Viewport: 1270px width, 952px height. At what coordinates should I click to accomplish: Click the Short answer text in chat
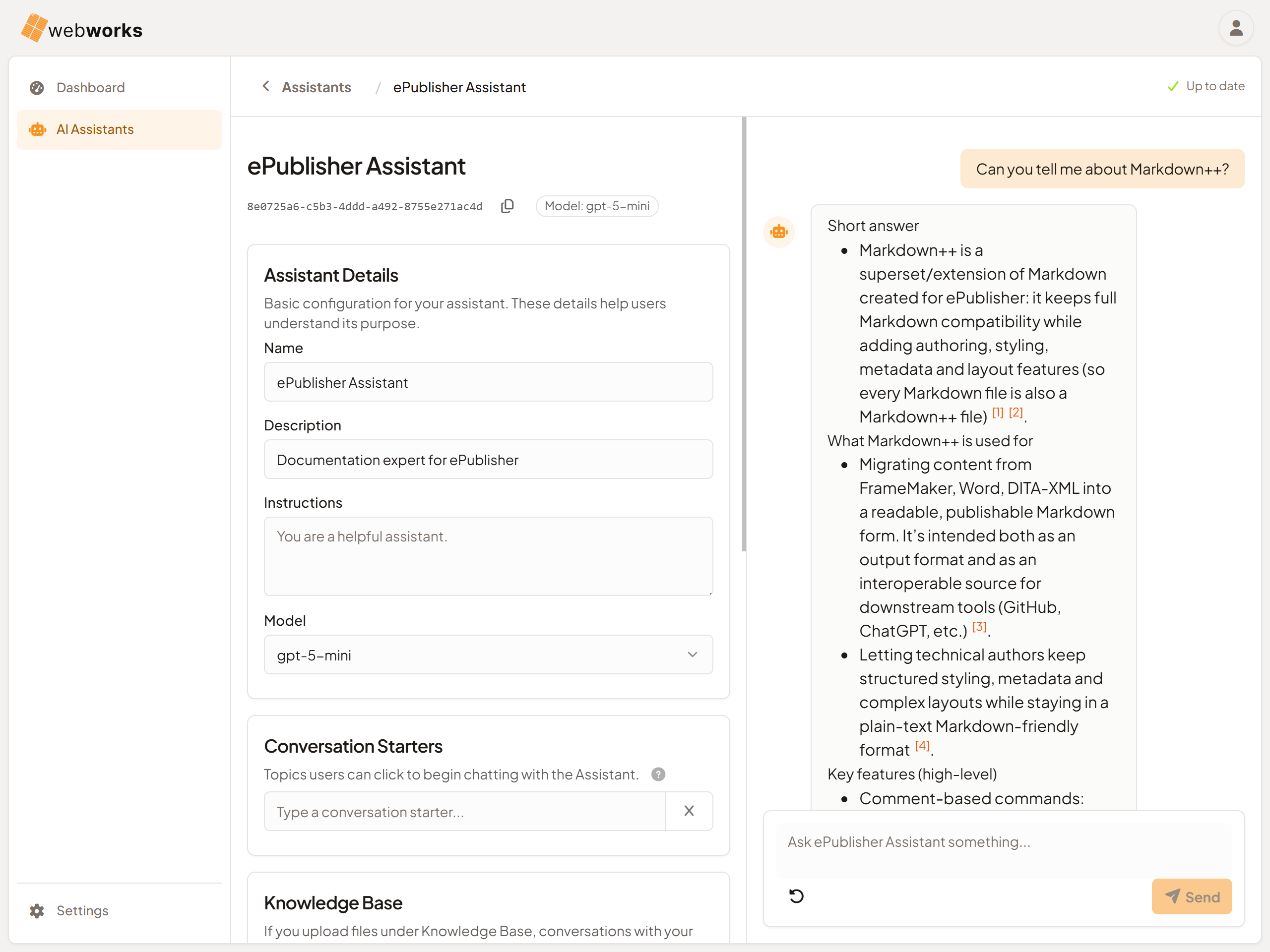coord(873,226)
